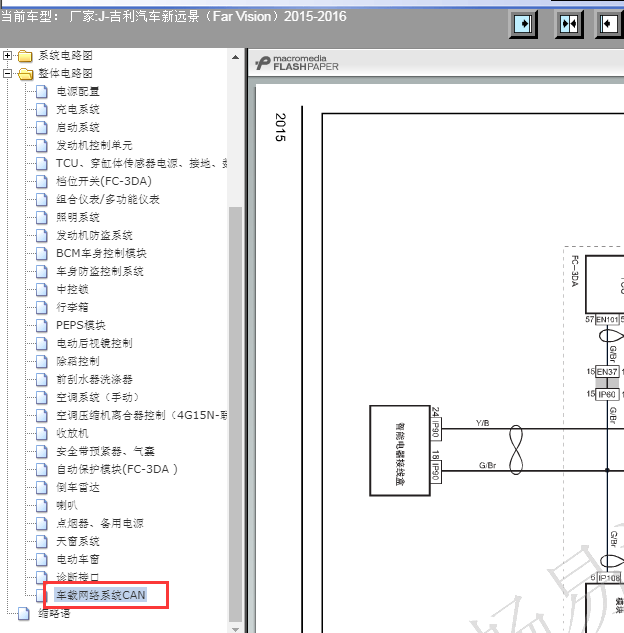The width and height of the screenshot is (624, 633).
Task: Open the 空调压缩机离合器控制 diagram
Action: coord(141,415)
